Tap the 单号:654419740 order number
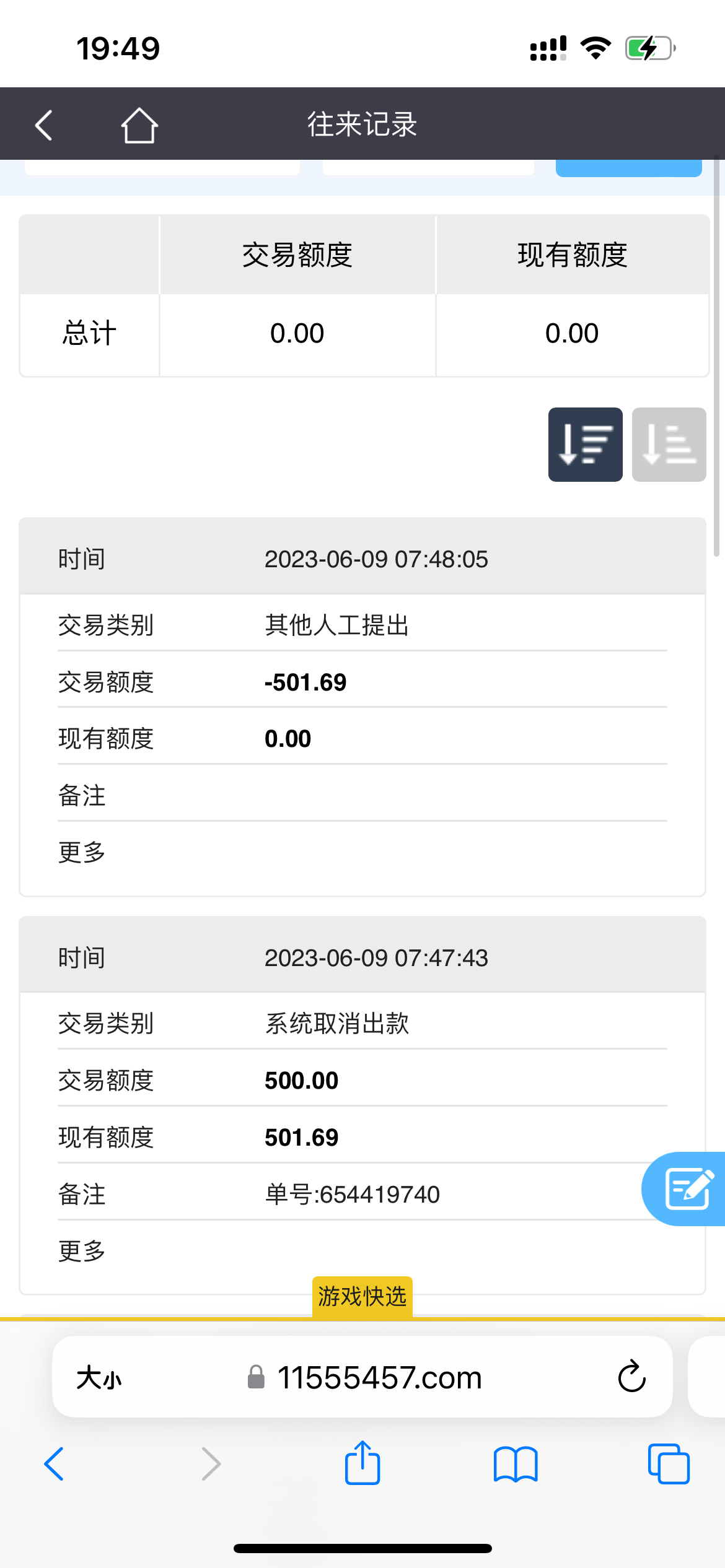 pyautogui.click(x=352, y=1194)
